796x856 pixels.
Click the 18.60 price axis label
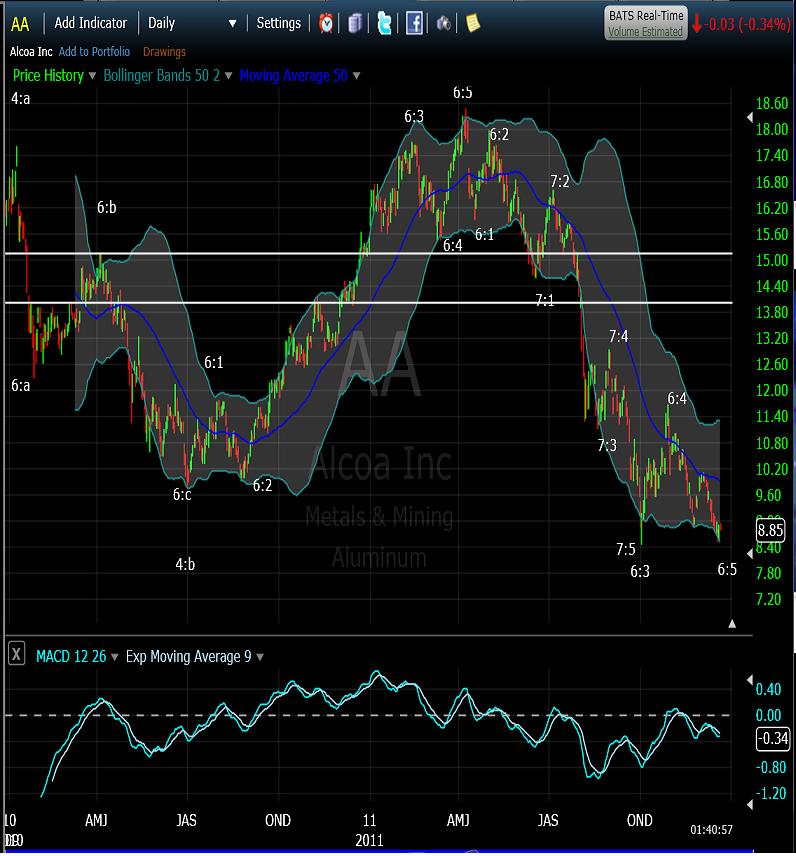[771, 103]
